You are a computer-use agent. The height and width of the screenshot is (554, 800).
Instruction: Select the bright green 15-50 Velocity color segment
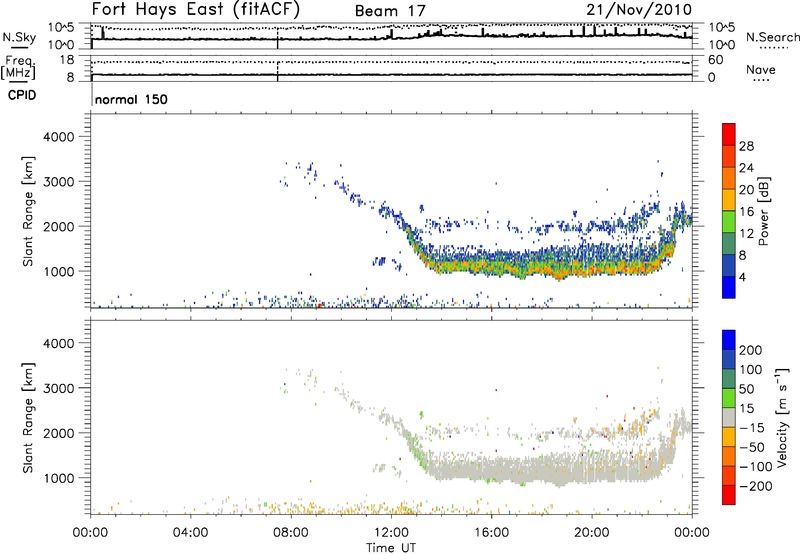tap(729, 398)
